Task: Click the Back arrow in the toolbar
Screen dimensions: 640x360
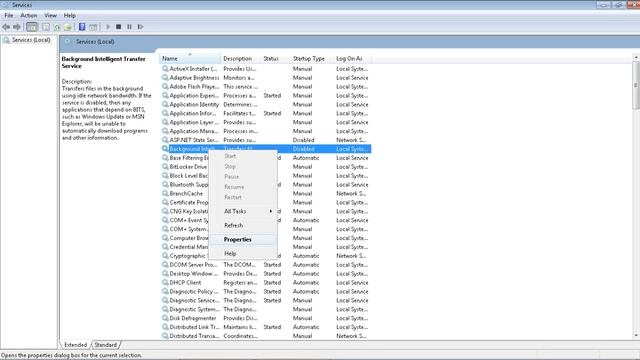Action: point(6,27)
